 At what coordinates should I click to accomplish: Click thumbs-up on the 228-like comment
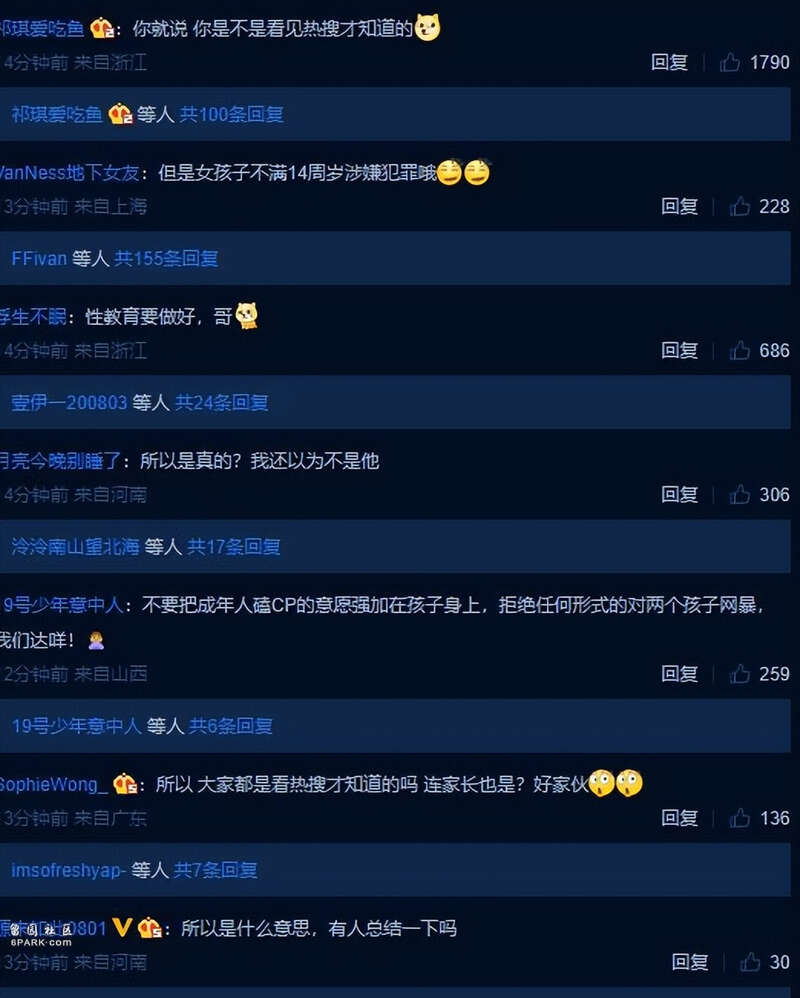point(740,206)
